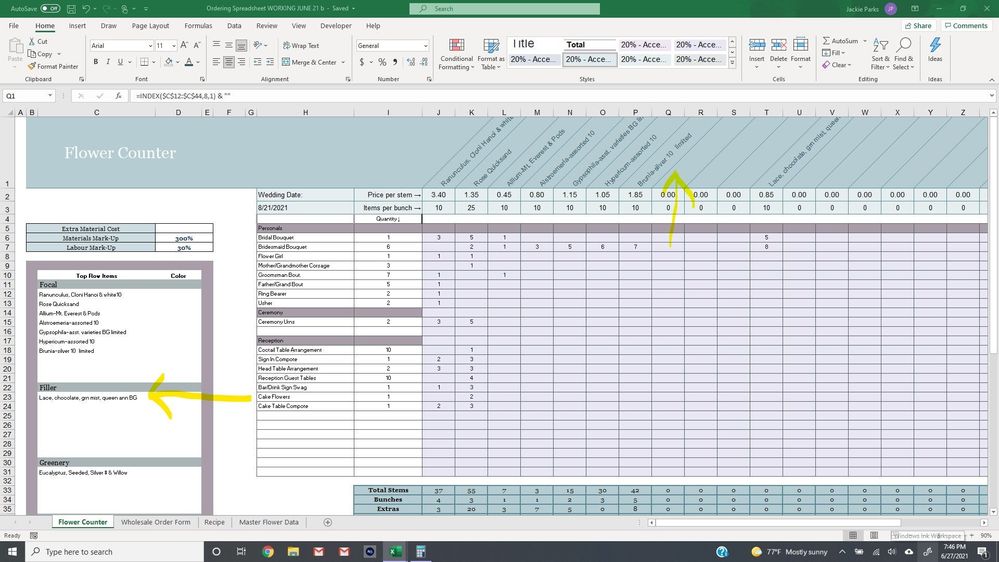This screenshot has width=999, height=562.
Task: Toggle italic formatting
Action: click(x=108, y=62)
